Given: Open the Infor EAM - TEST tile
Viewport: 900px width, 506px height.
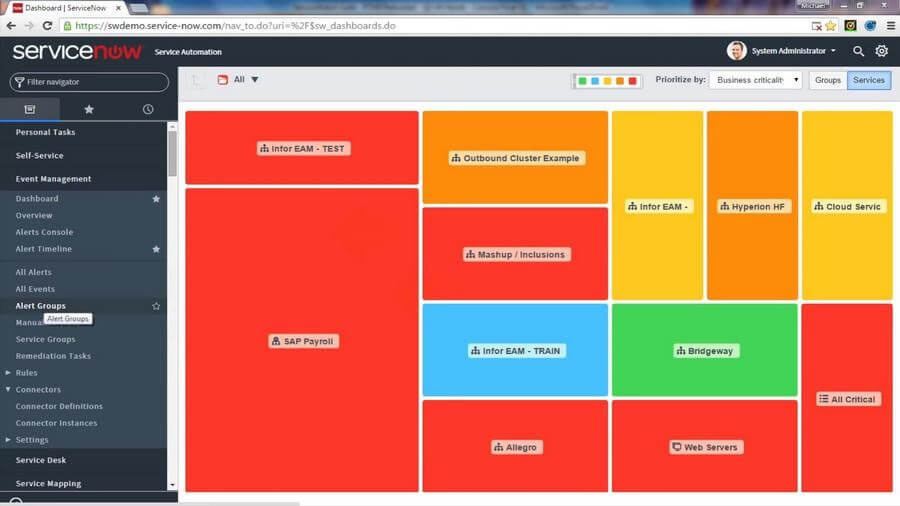Looking at the screenshot, I should click(x=302, y=148).
